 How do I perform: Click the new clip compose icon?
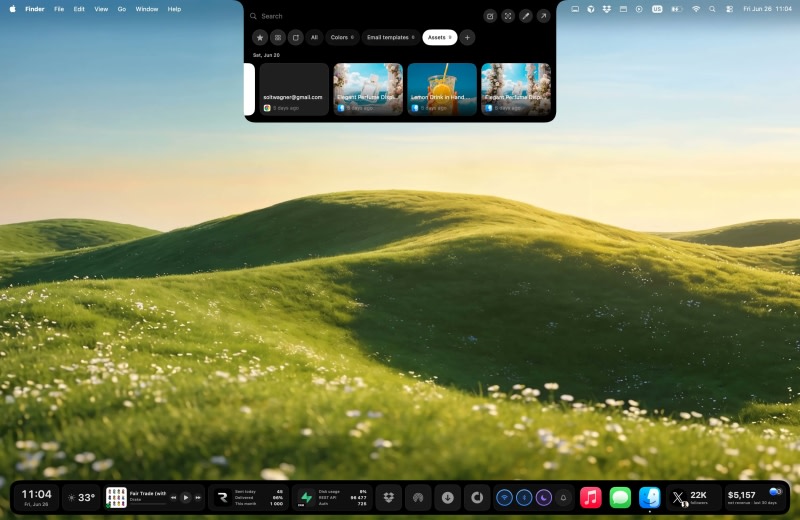pyautogui.click(x=490, y=16)
